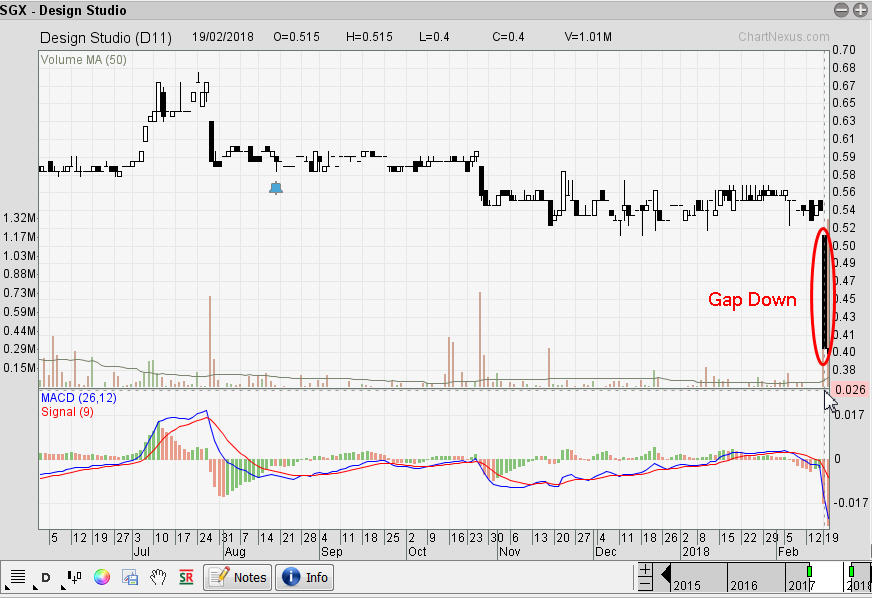Click the O=0.515 open value
The width and height of the screenshot is (872, 598).
point(296,37)
